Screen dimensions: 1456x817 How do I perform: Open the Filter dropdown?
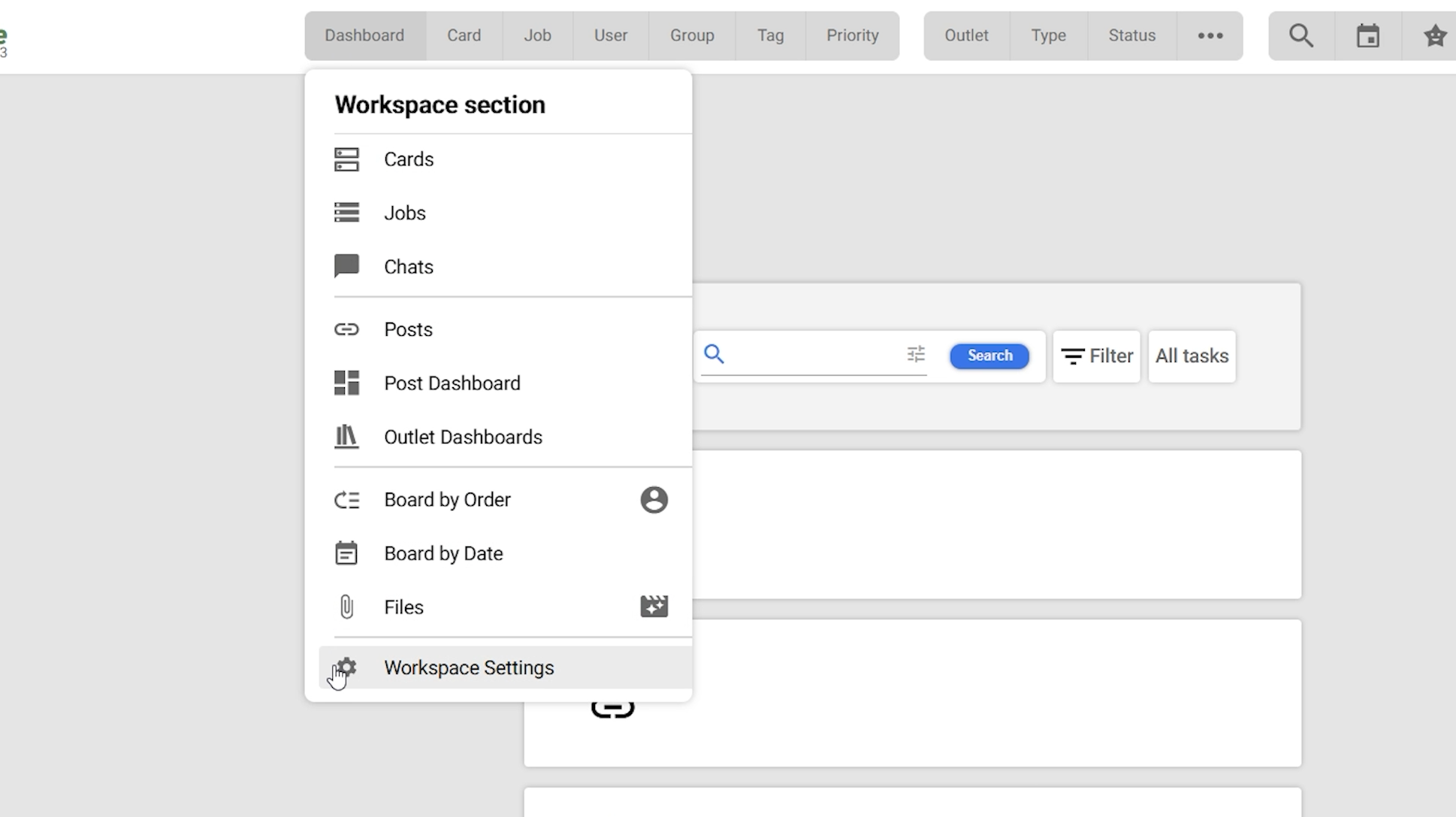pyautogui.click(x=1096, y=356)
